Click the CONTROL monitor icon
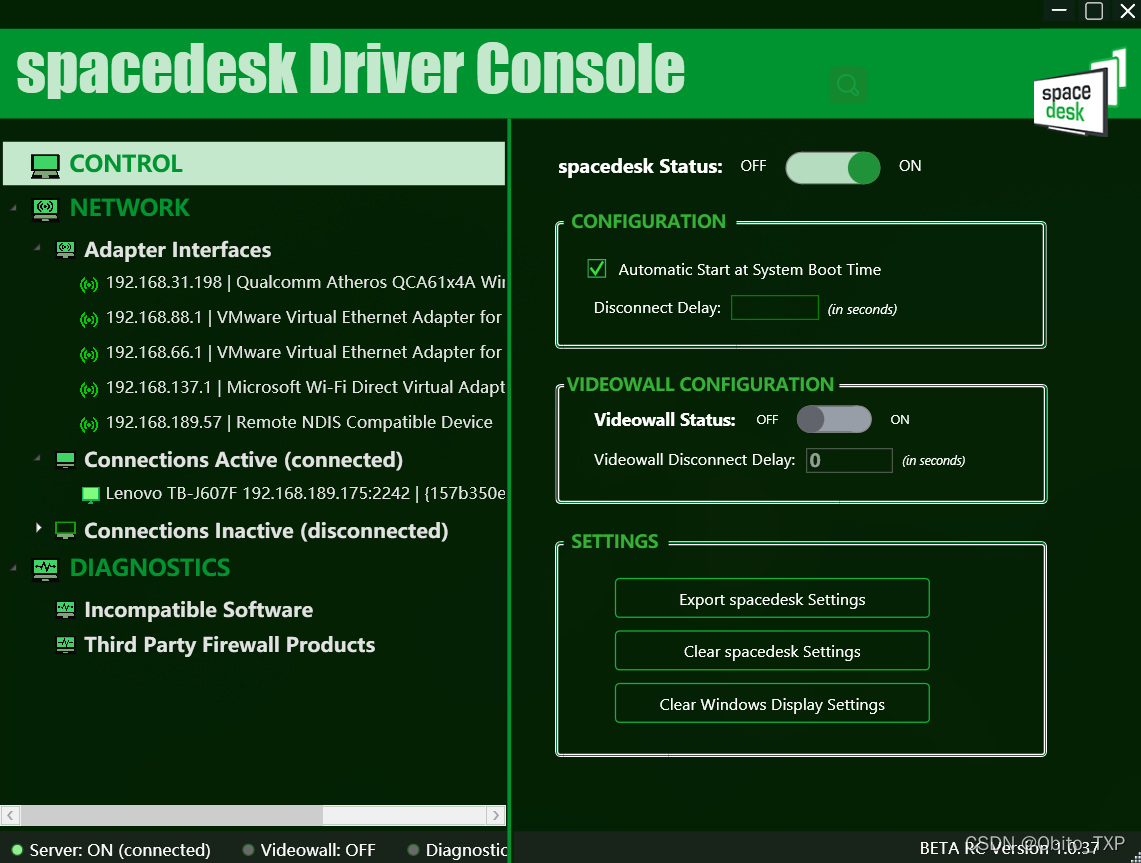Viewport: 1141px width, 863px height. tap(45, 165)
